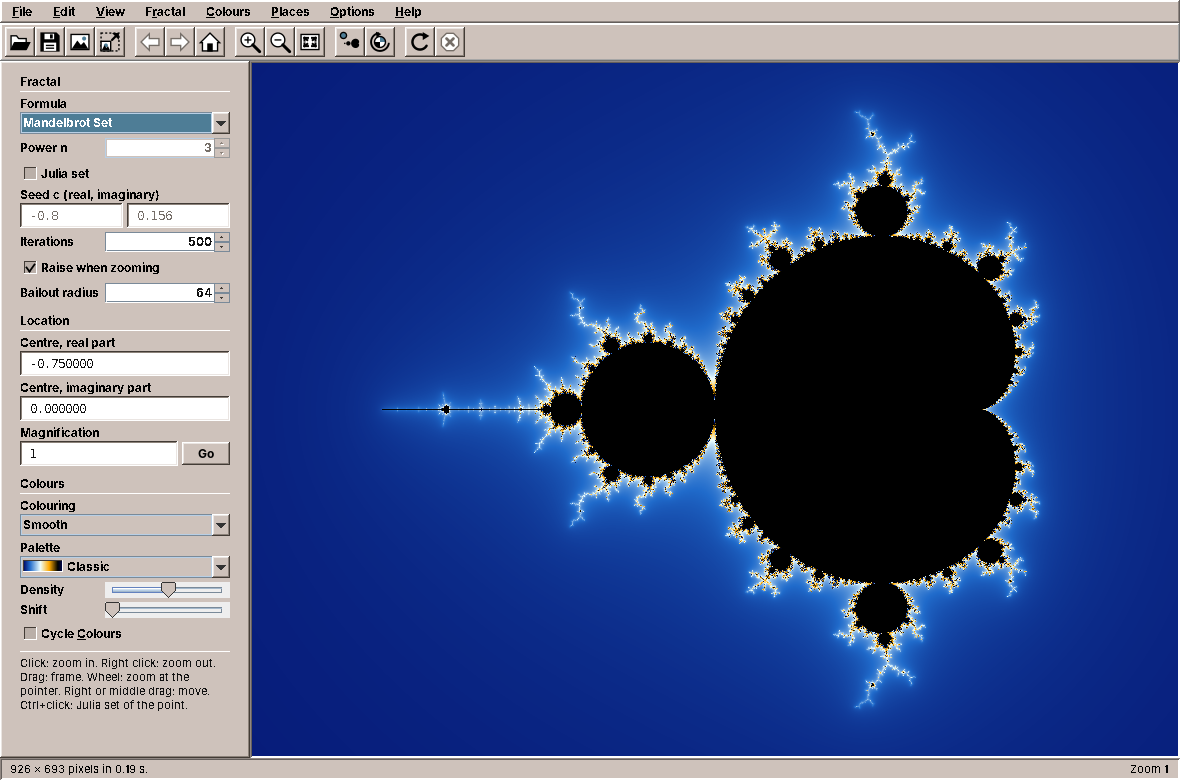Open the Help menu
The image size is (1180, 780).
coord(408,11)
